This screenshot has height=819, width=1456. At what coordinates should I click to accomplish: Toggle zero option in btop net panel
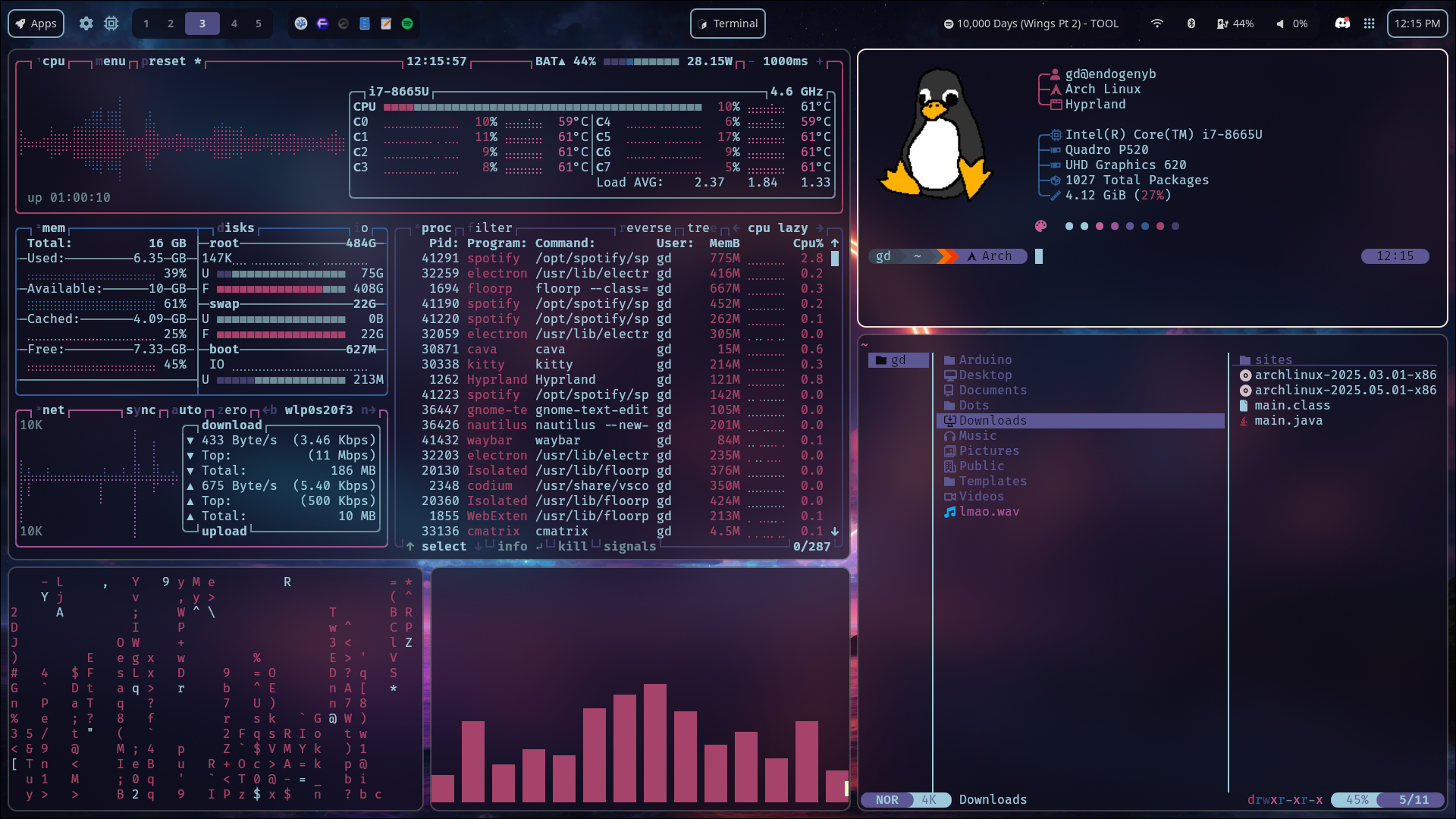pos(232,409)
